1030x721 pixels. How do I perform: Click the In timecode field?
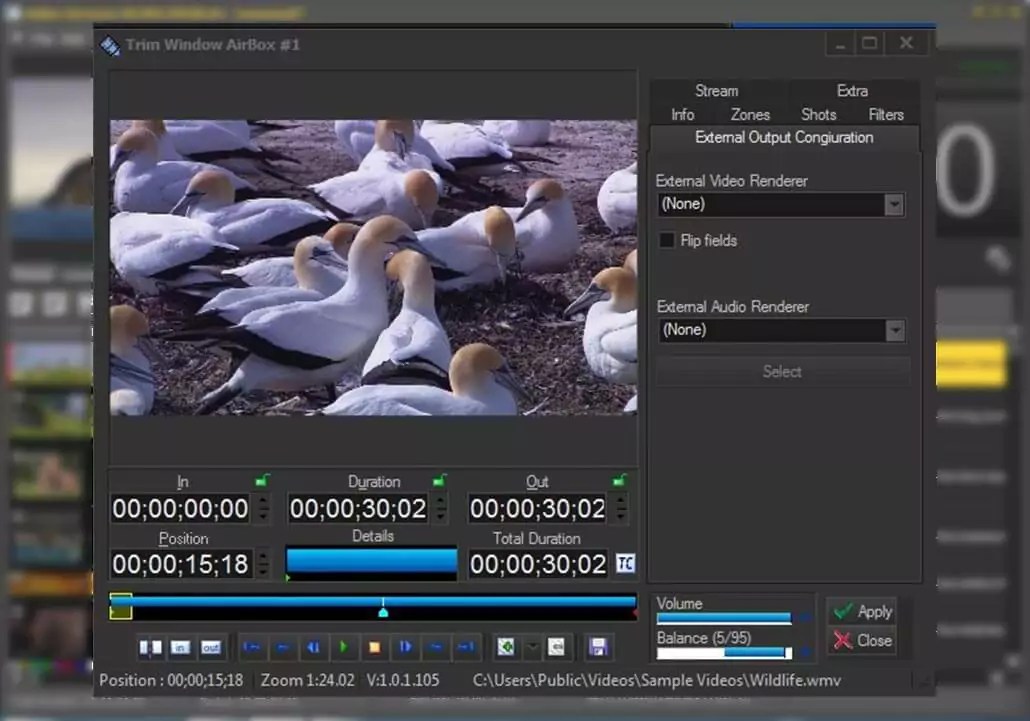(180, 509)
